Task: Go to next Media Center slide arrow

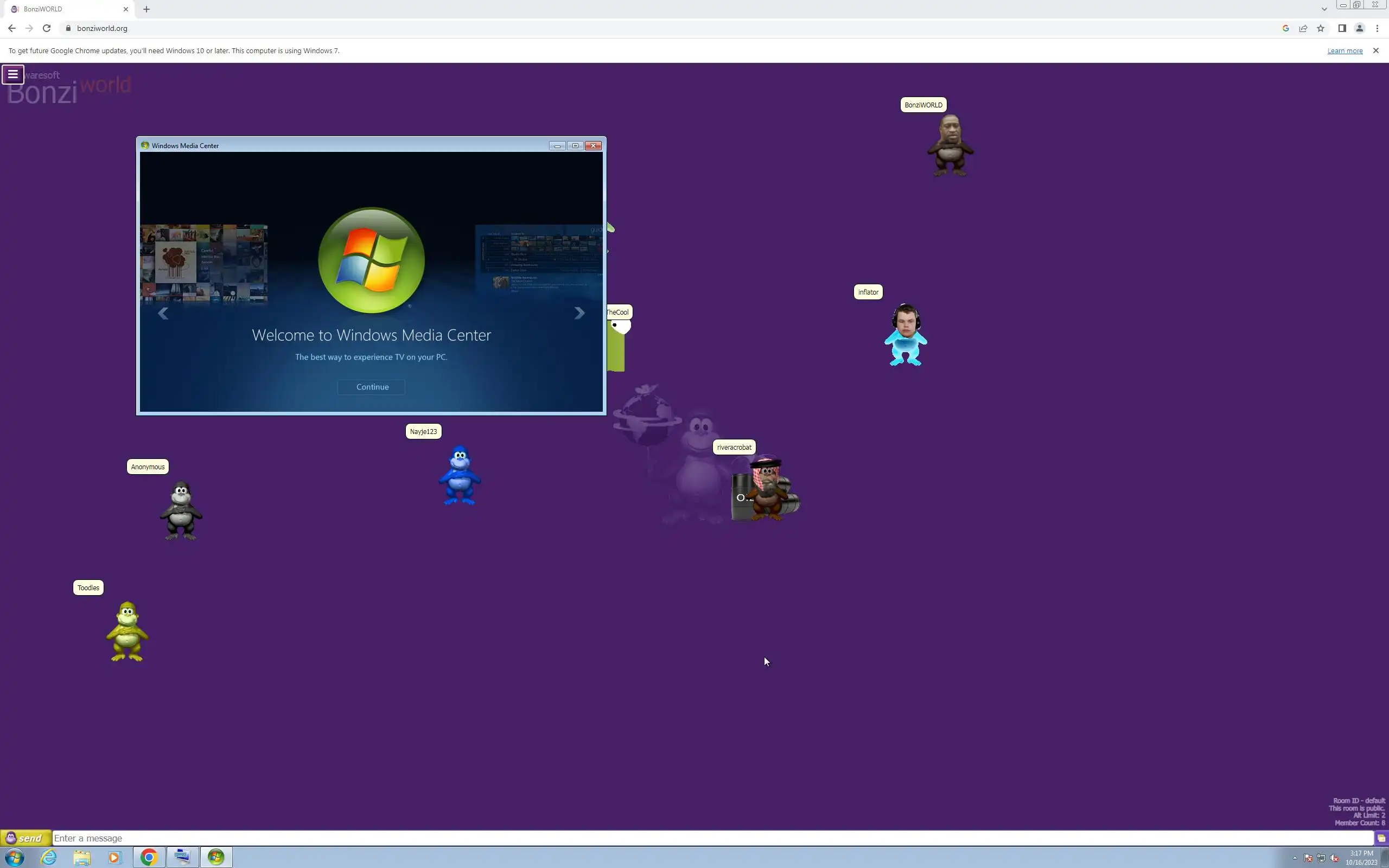Action: pyautogui.click(x=579, y=313)
